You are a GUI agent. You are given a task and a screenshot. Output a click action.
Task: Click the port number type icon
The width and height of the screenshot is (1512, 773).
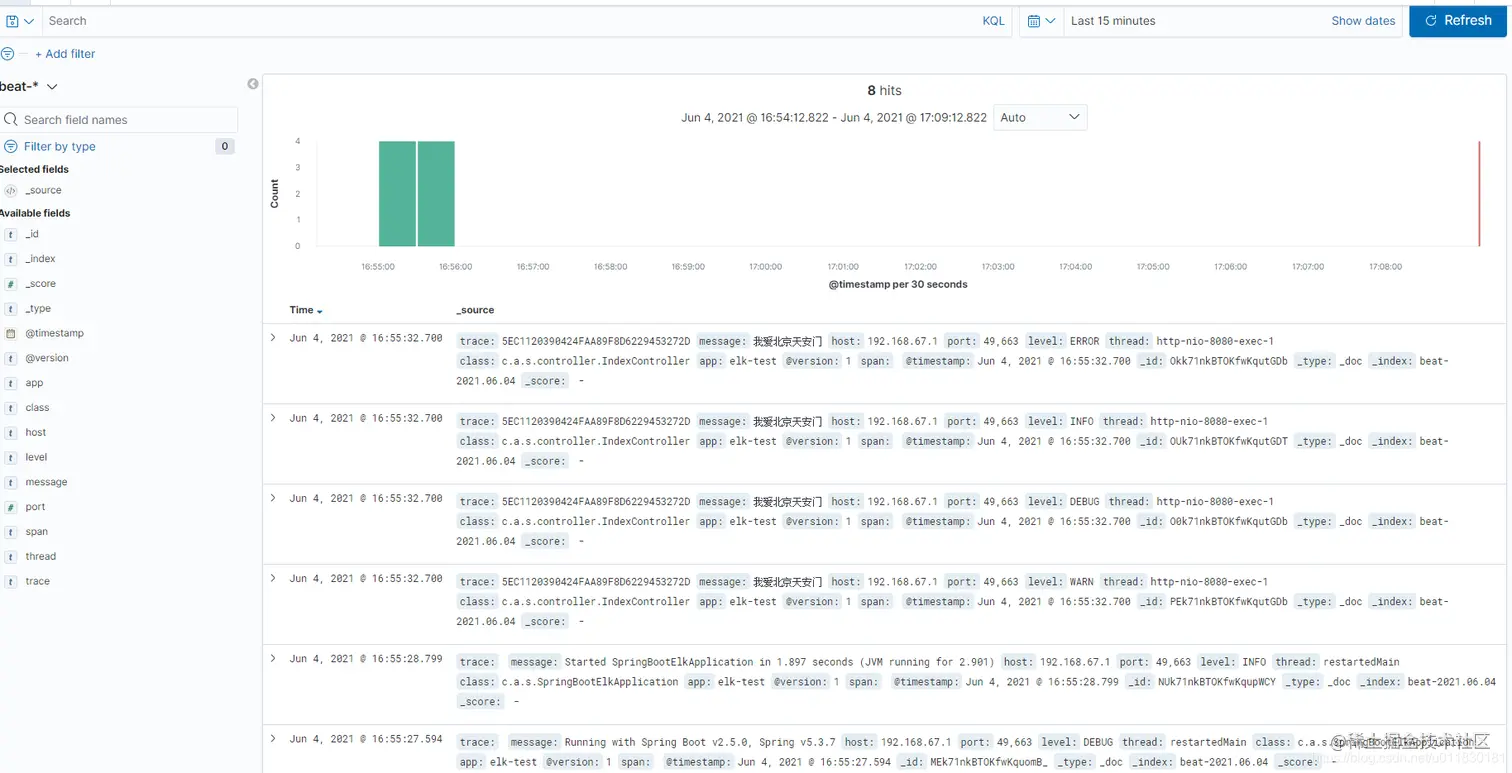click(x=11, y=507)
